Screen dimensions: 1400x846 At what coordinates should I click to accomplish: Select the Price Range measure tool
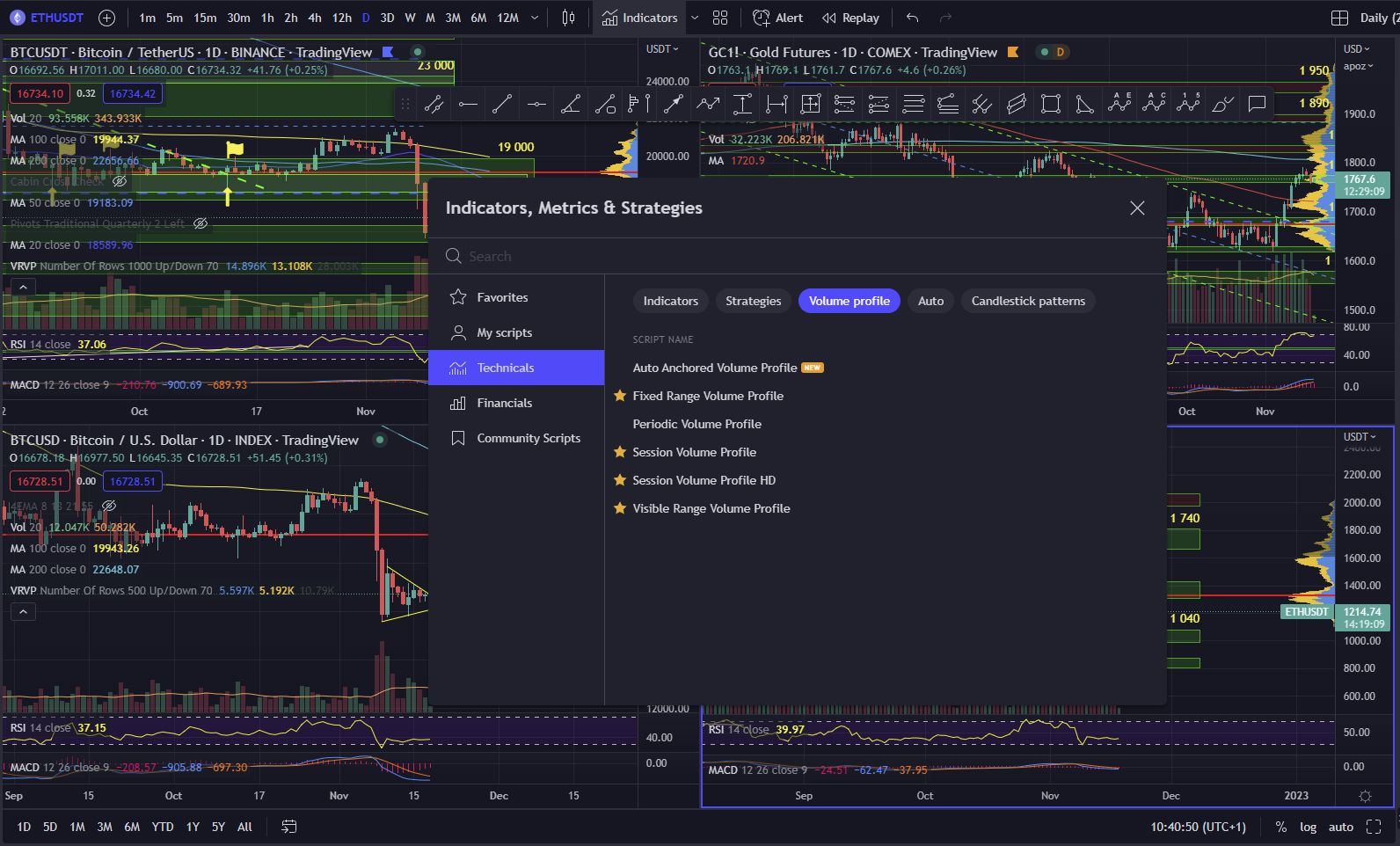(742, 105)
